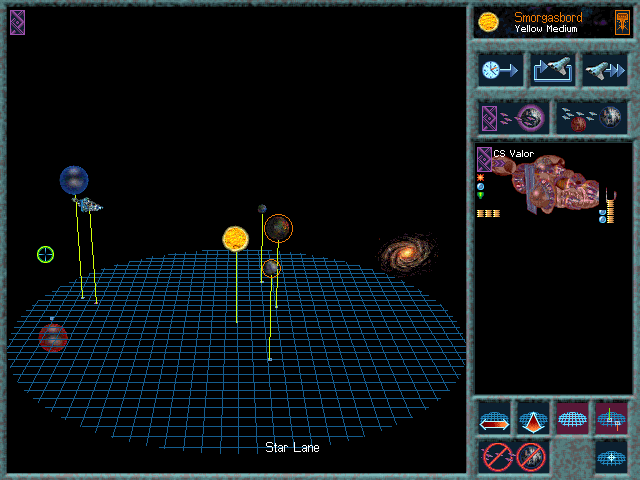Click the green funnel-shaped icon
Viewport: 640px width, 480px height.
pos(480,196)
